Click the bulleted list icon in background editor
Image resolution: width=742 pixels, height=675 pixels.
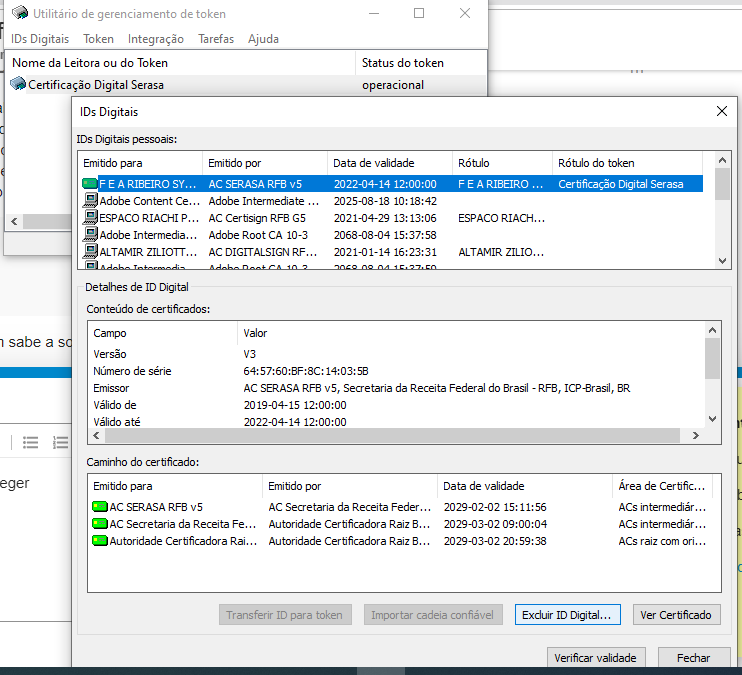(30, 443)
